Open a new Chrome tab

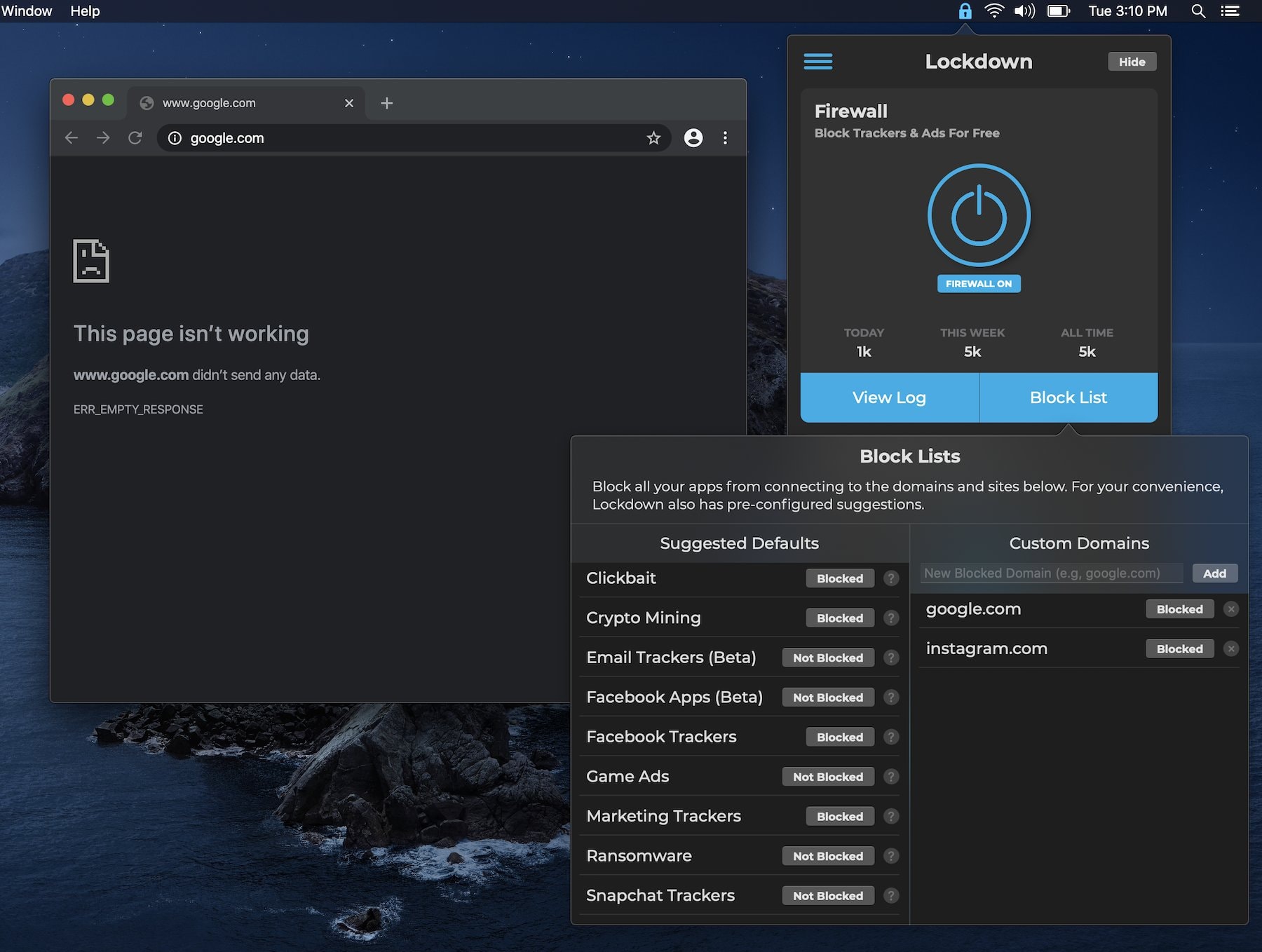click(x=386, y=103)
